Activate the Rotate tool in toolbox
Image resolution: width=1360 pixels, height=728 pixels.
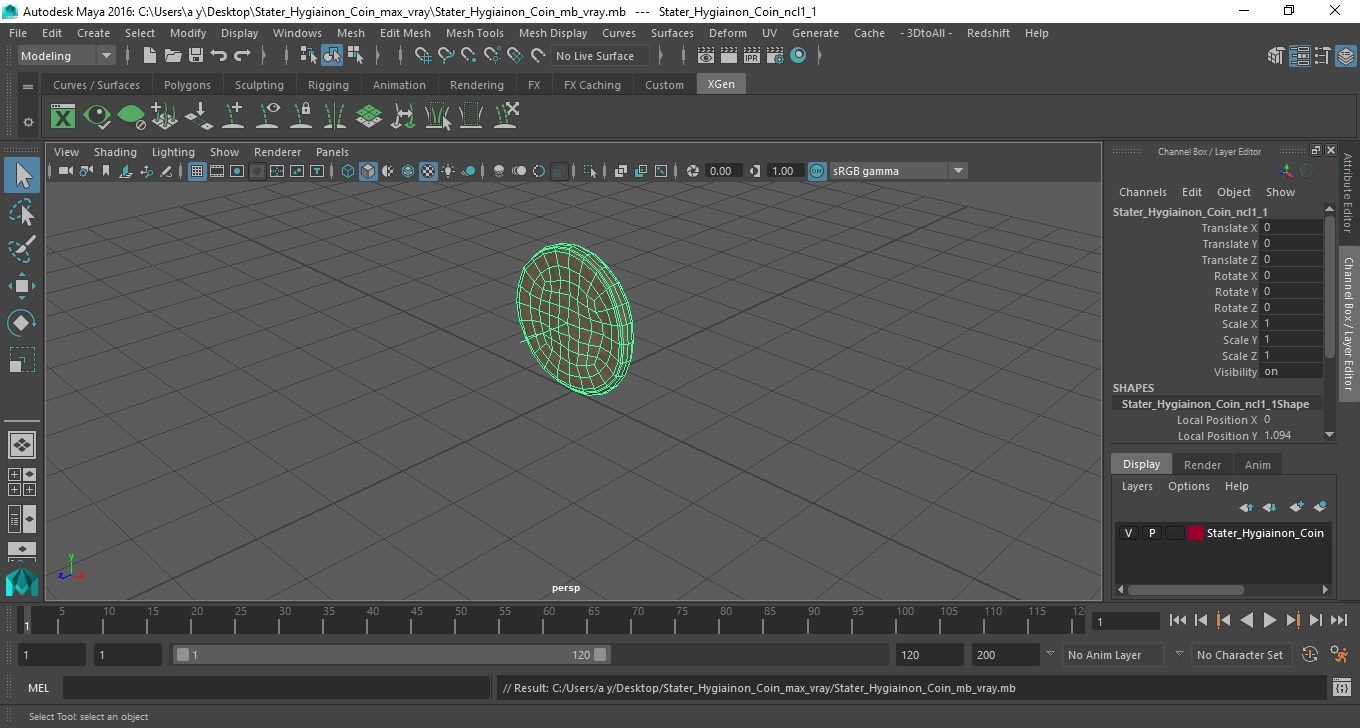pos(22,323)
